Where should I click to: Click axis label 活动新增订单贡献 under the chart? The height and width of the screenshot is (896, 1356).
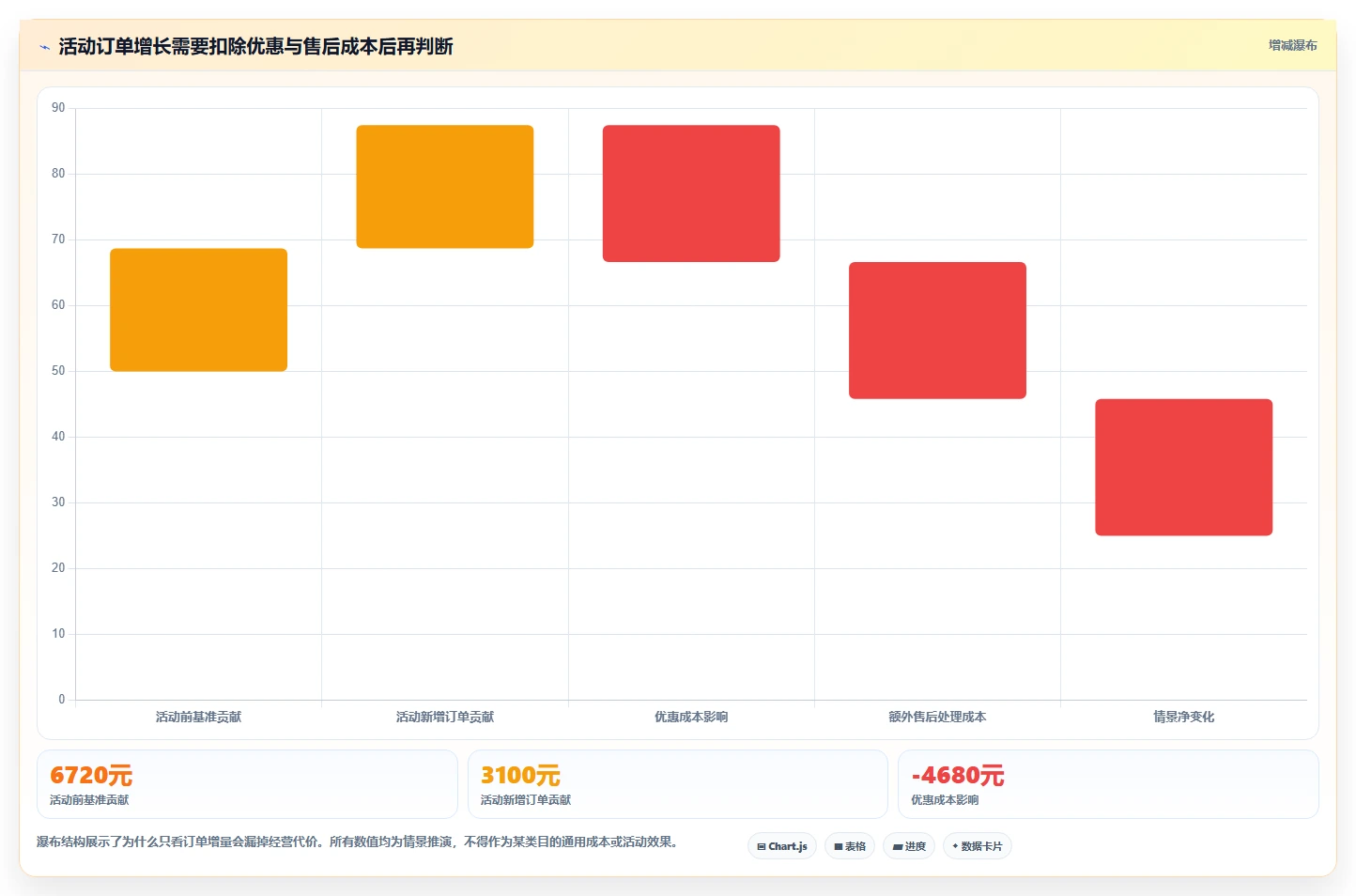tap(445, 717)
